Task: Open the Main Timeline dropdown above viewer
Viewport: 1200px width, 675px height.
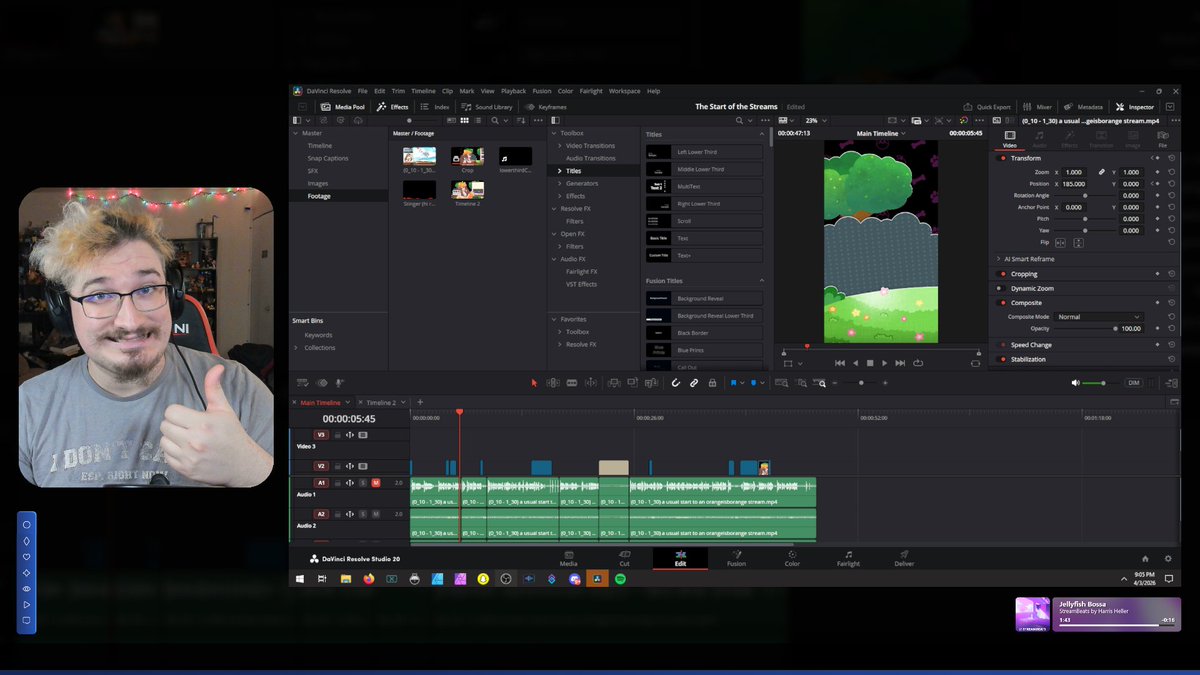Action: click(x=881, y=133)
